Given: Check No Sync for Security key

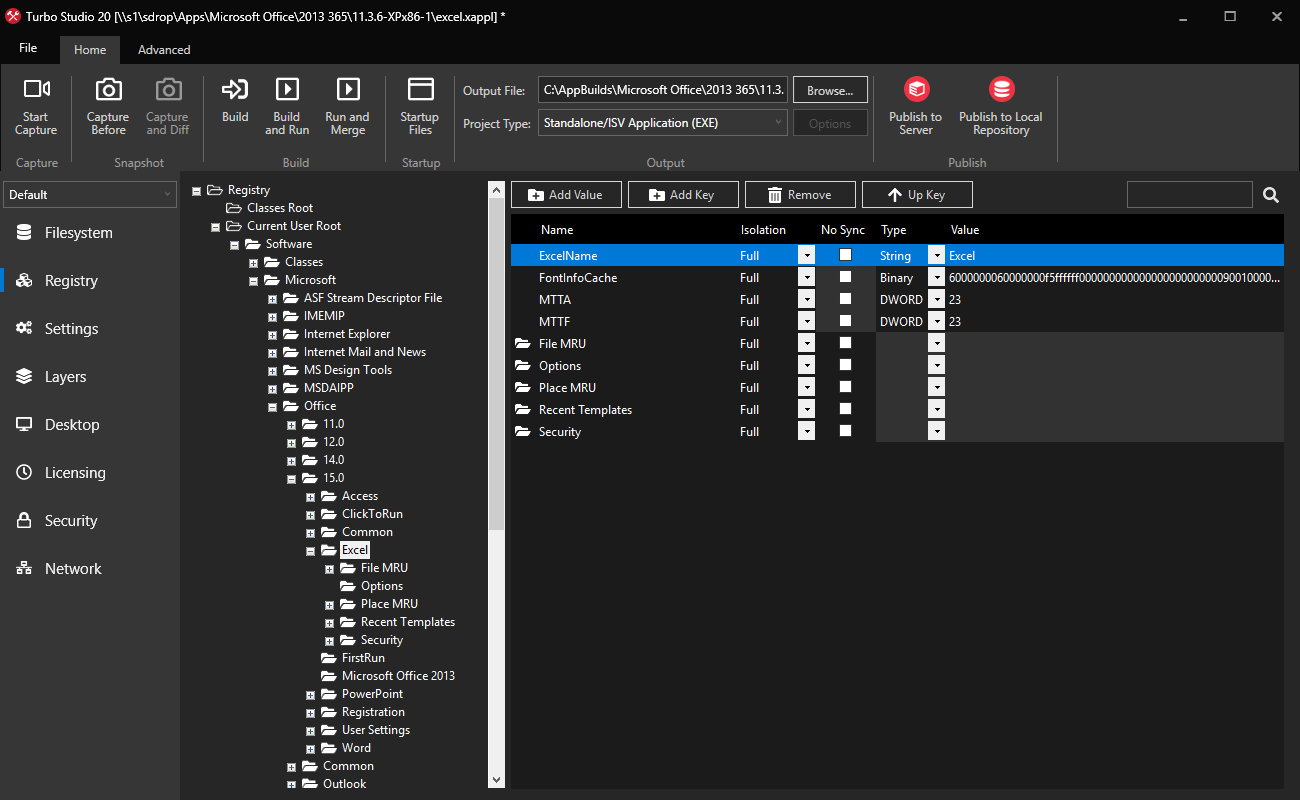Looking at the screenshot, I should click(x=845, y=431).
